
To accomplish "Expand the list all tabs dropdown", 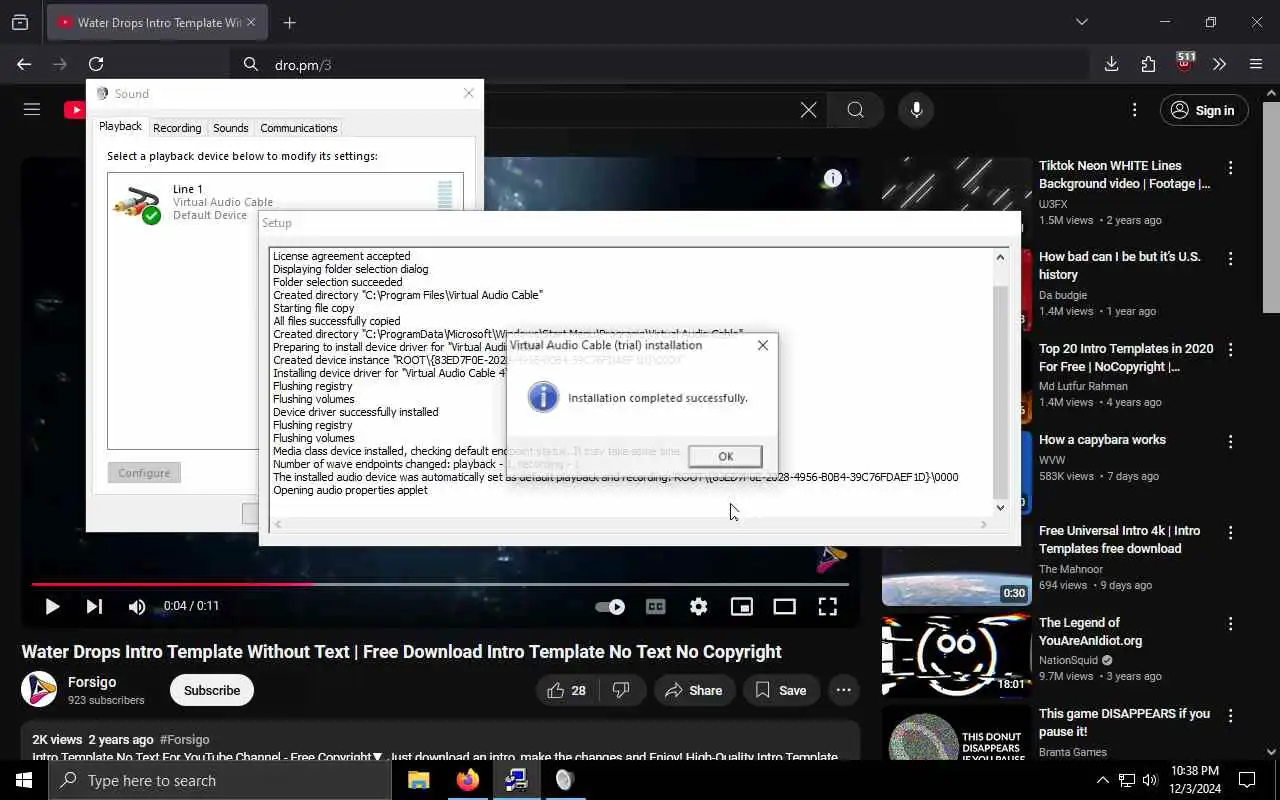I will pyautogui.click(x=1081, y=22).
